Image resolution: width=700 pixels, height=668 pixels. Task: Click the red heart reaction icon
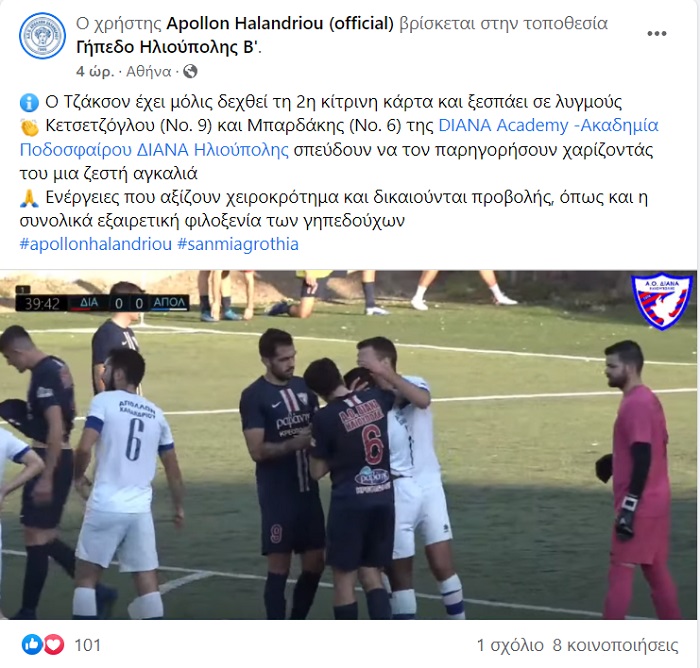coord(54,645)
